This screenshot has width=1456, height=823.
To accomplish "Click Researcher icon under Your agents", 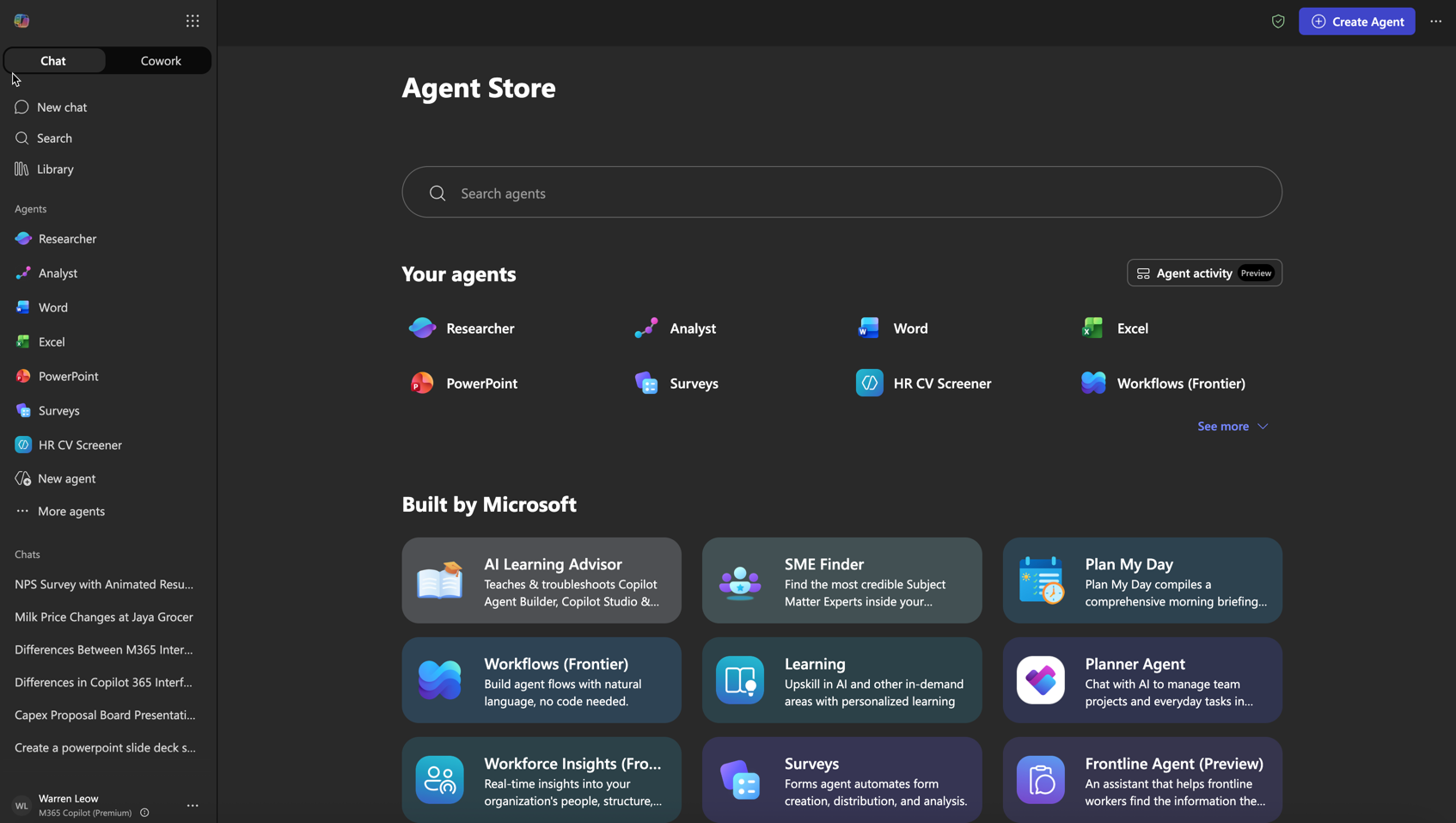I will click(x=422, y=328).
